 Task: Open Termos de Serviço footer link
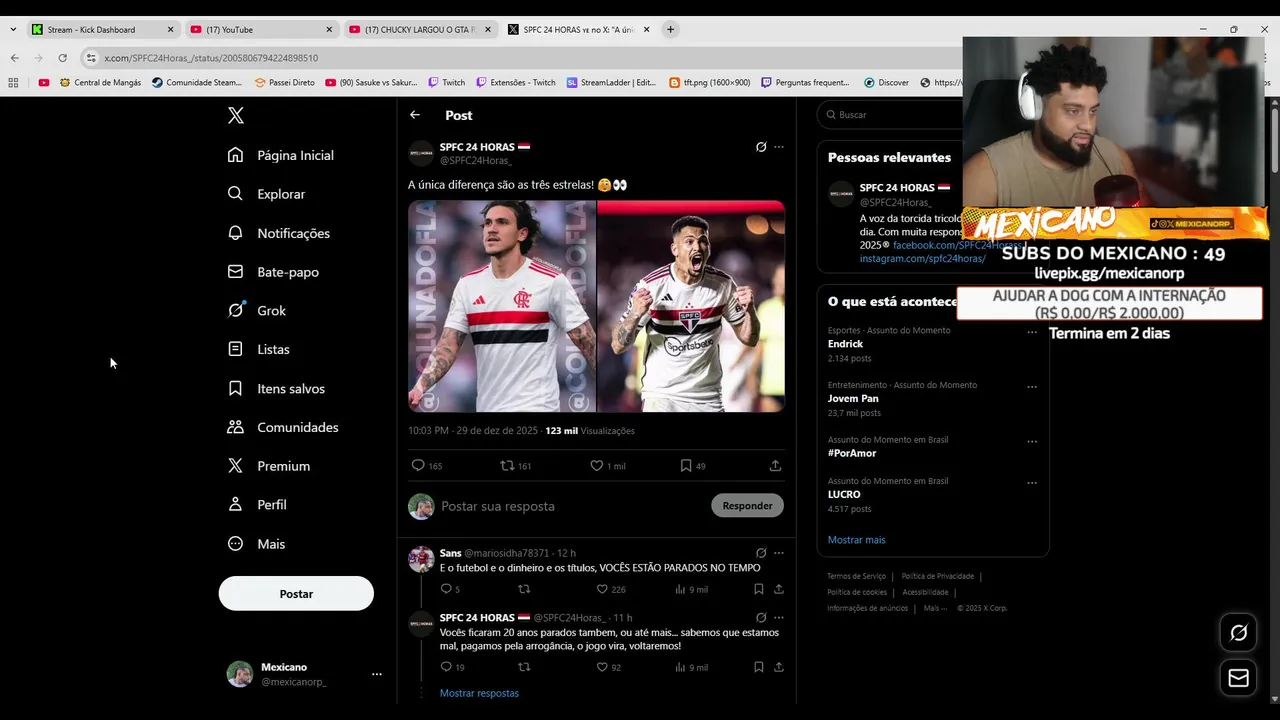pyautogui.click(x=856, y=576)
